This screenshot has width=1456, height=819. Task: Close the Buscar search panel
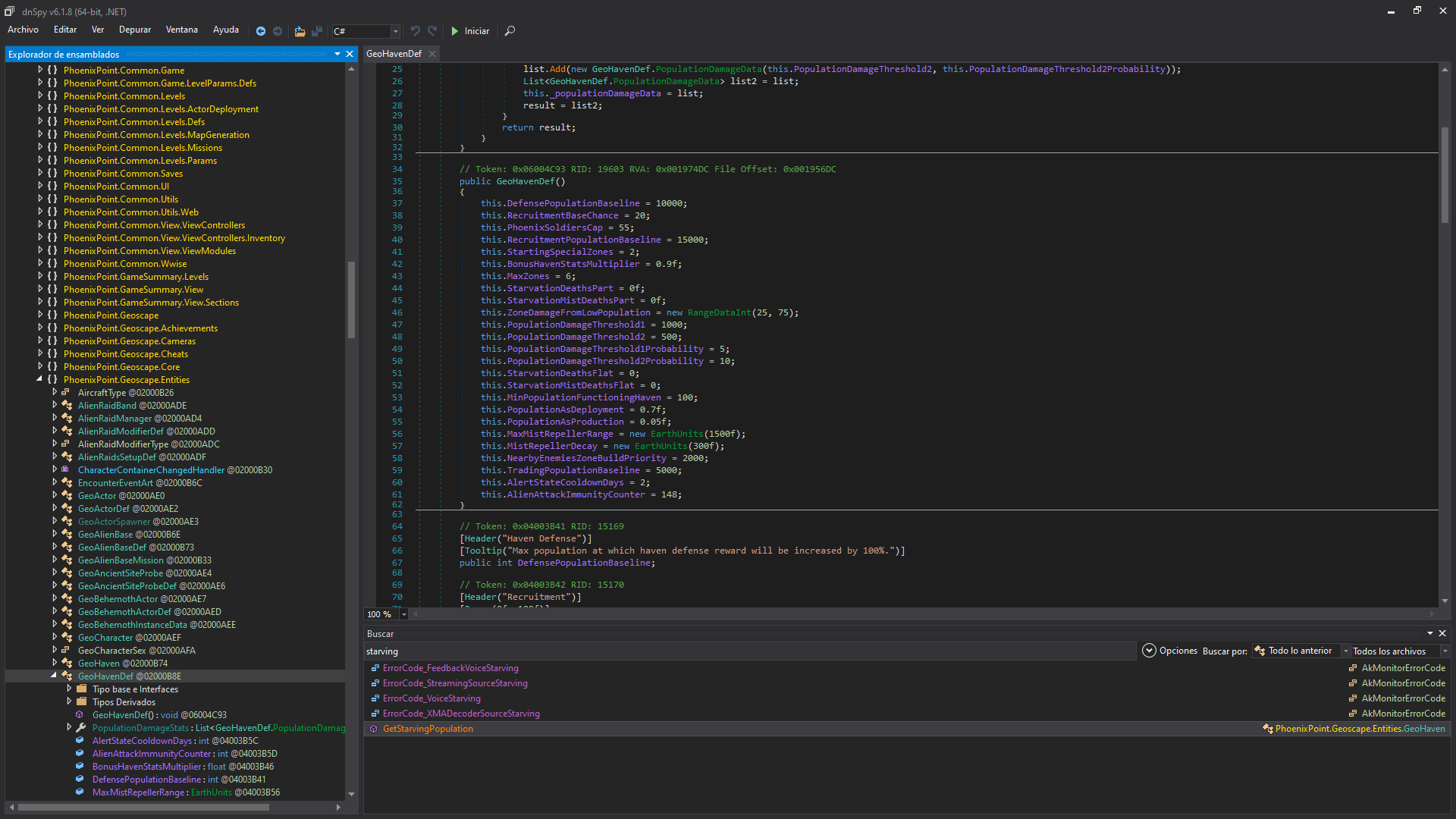click(1442, 633)
